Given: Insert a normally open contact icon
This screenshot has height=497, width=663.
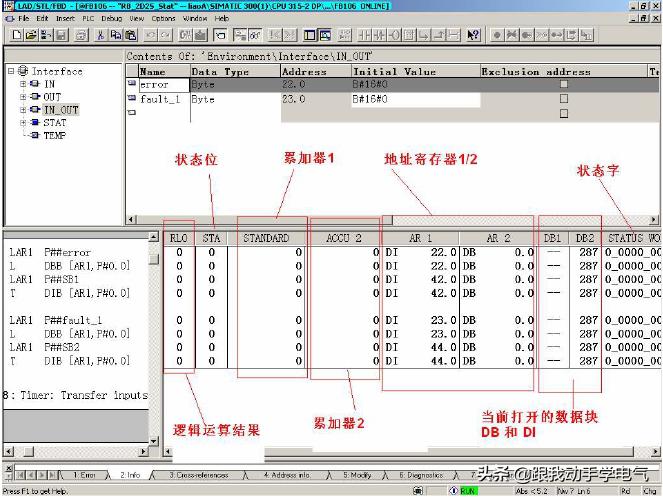Looking at the screenshot, I should [364, 35].
